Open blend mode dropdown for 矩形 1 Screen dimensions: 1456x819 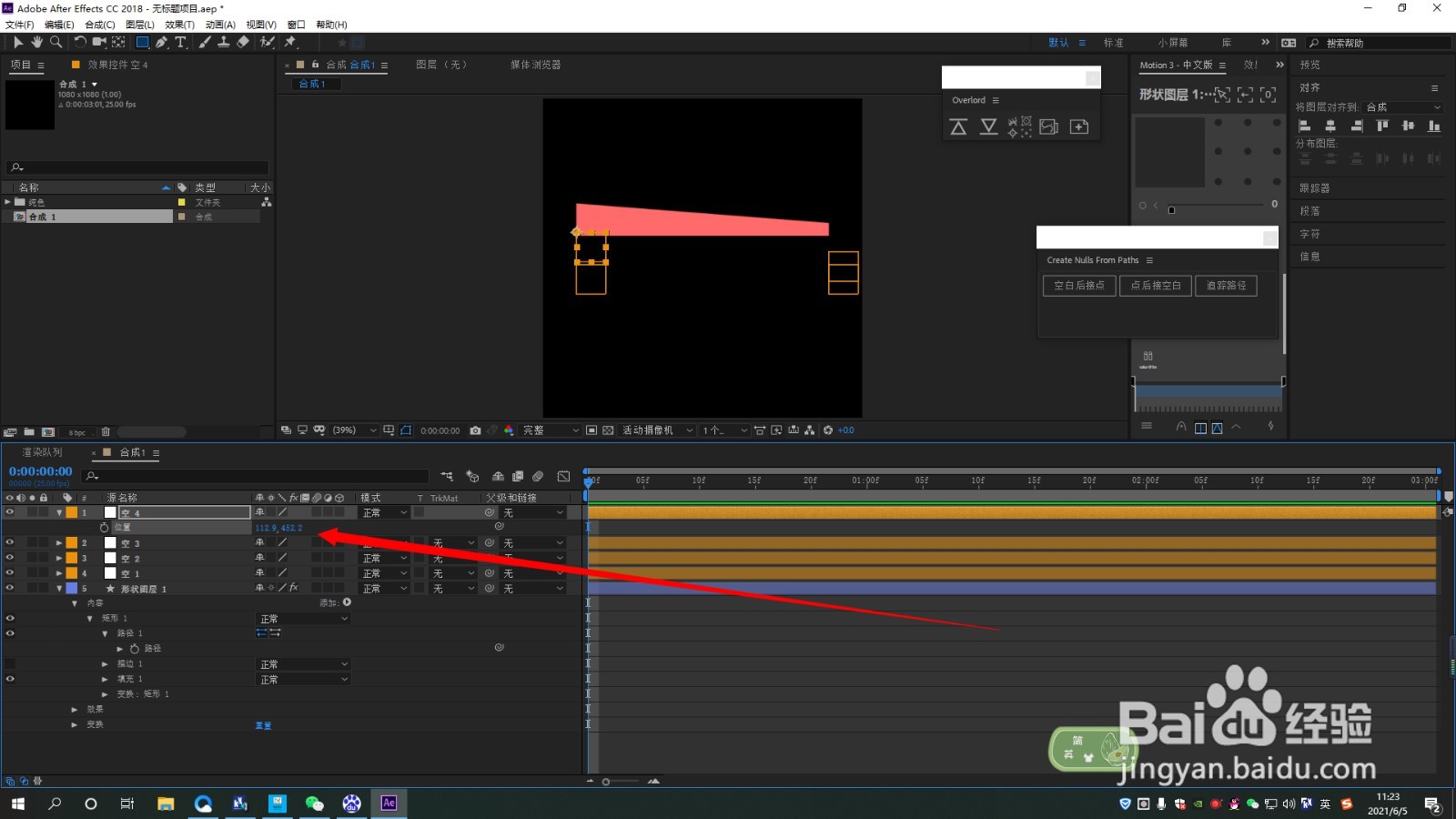click(x=304, y=619)
